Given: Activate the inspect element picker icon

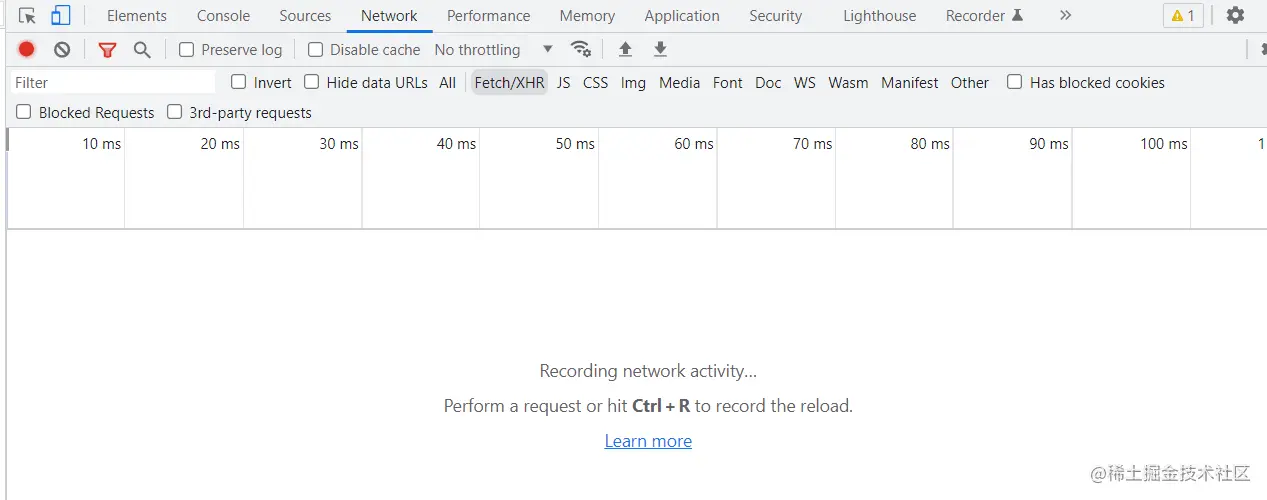Looking at the screenshot, I should tap(27, 16).
